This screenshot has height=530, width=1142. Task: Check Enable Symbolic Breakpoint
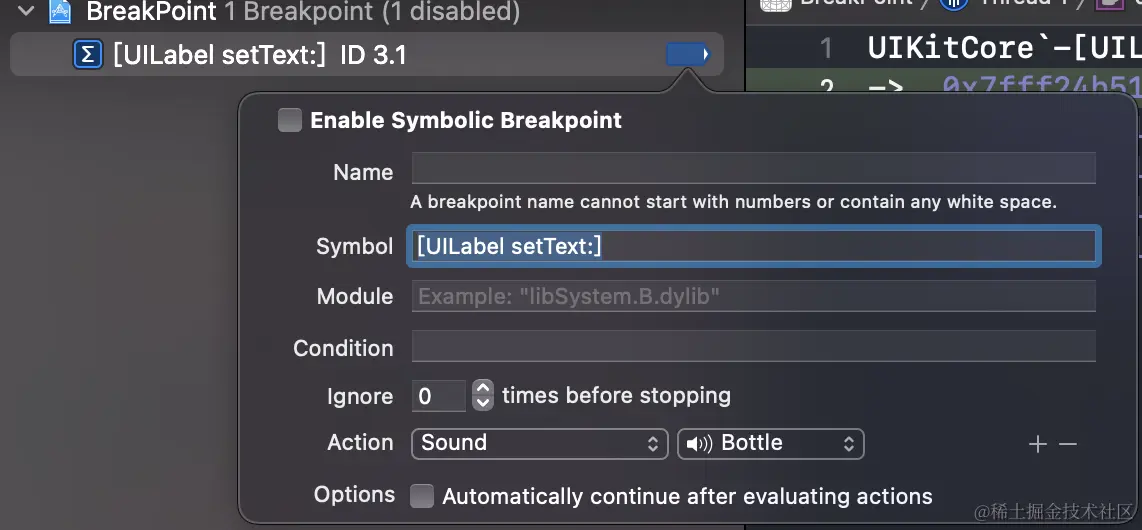click(x=290, y=121)
